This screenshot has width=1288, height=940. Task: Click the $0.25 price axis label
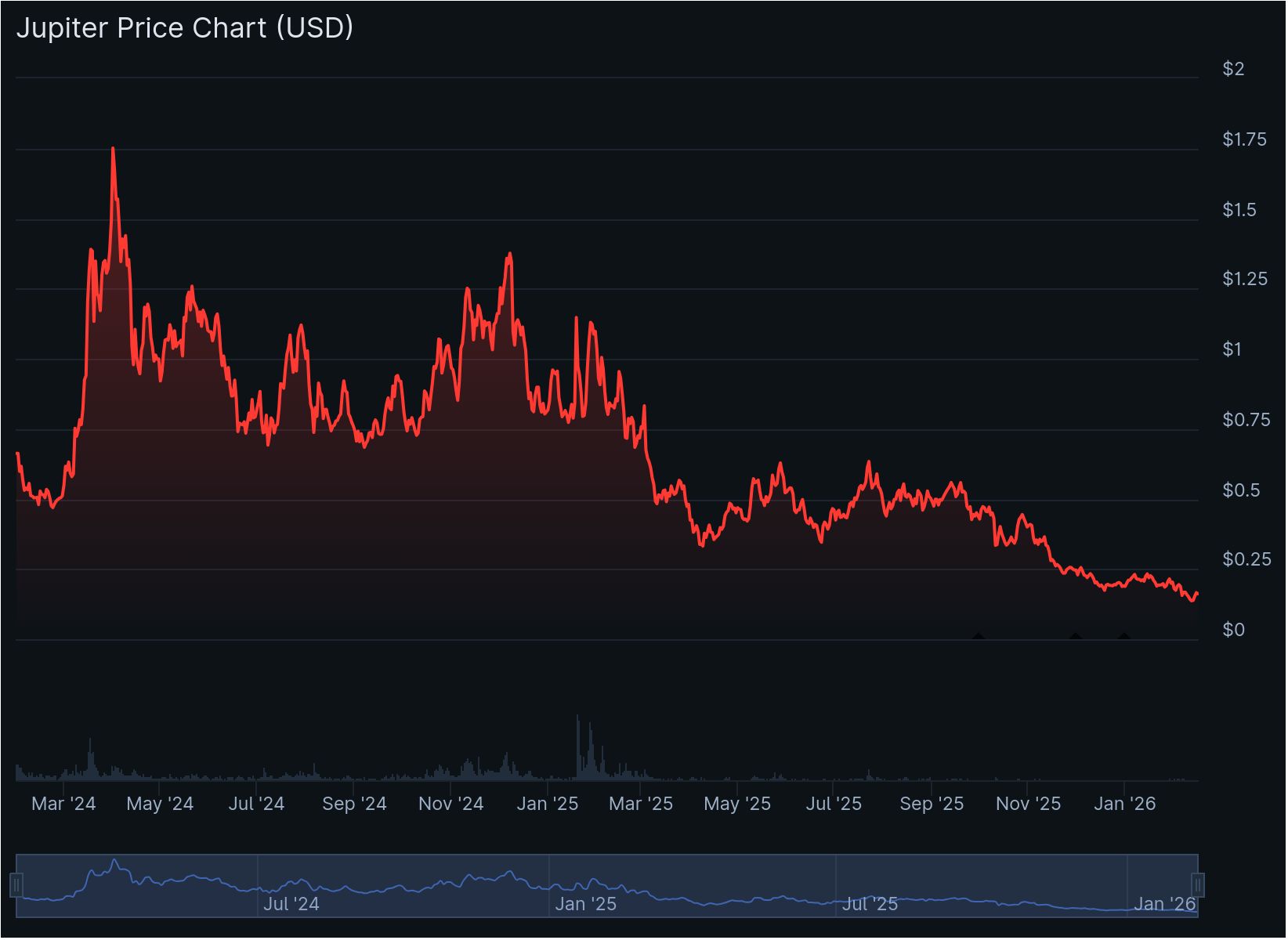click(1246, 559)
